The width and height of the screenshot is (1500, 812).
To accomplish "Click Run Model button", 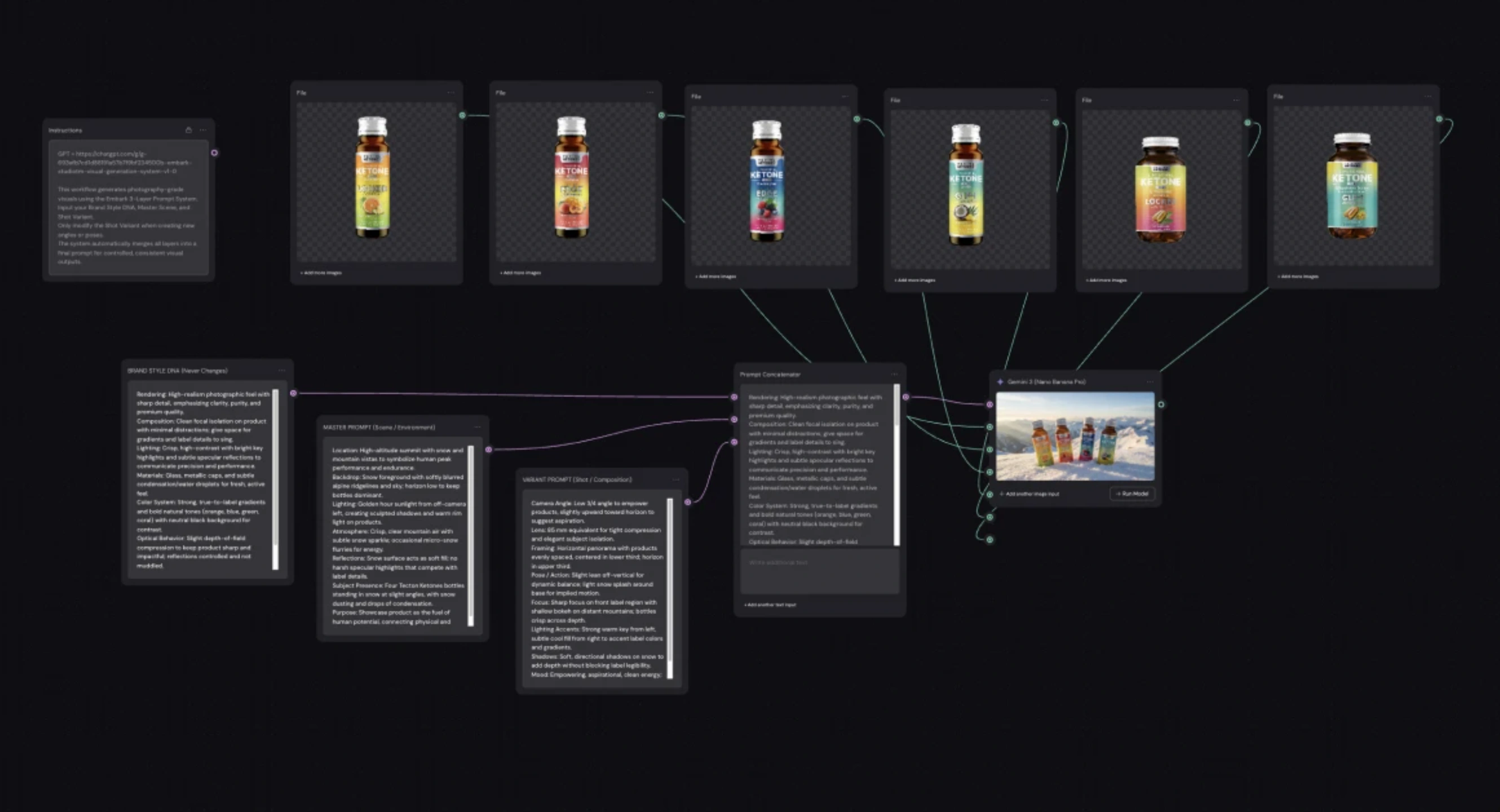I will [1132, 493].
